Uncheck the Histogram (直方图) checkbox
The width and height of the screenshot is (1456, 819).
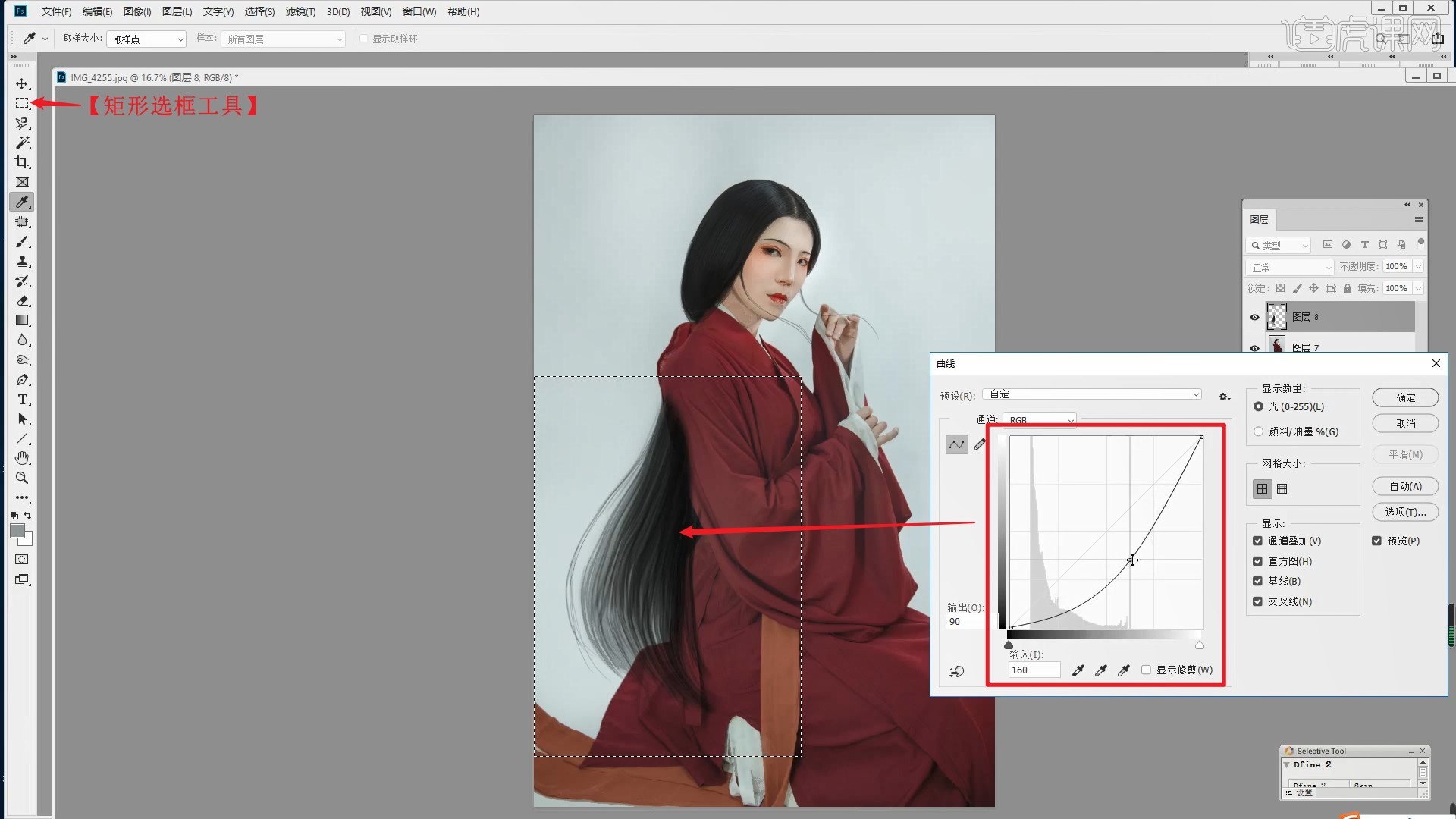(x=1257, y=561)
